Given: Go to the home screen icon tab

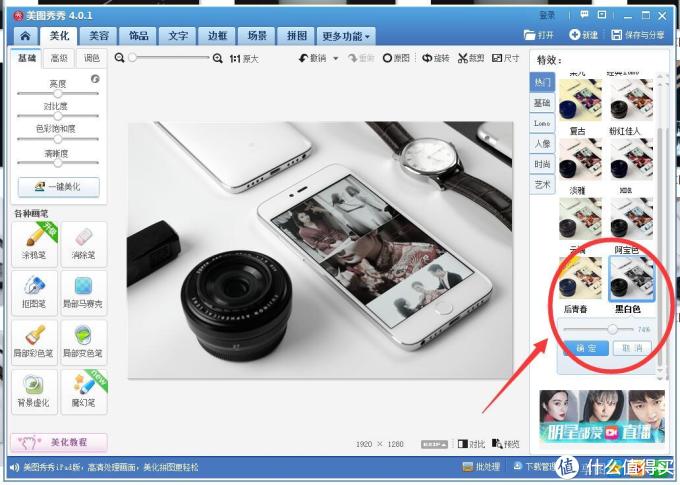Looking at the screenshot, I should click(25, 36).
